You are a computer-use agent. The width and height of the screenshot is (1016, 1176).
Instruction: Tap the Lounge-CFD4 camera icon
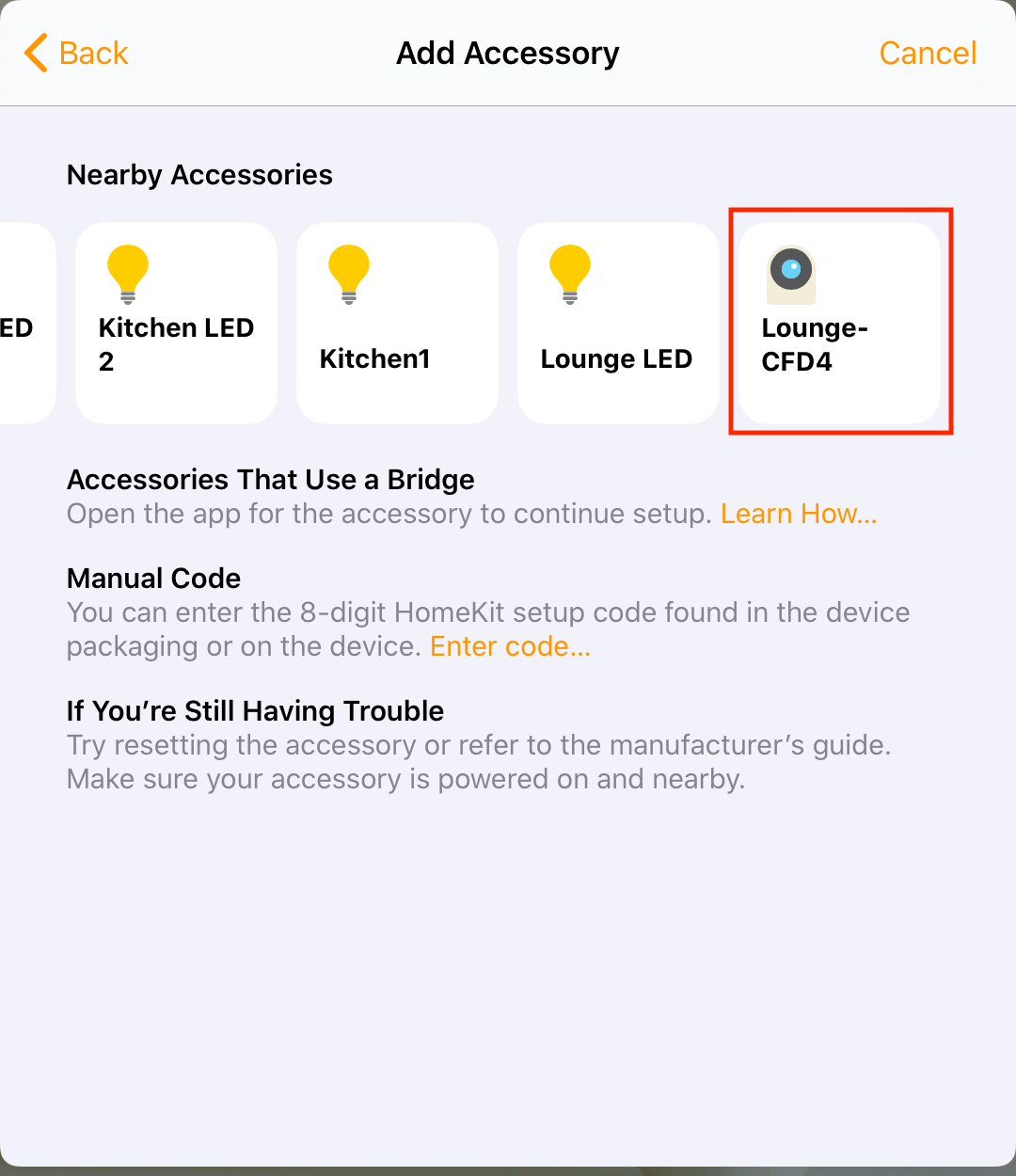click(791, 275)
